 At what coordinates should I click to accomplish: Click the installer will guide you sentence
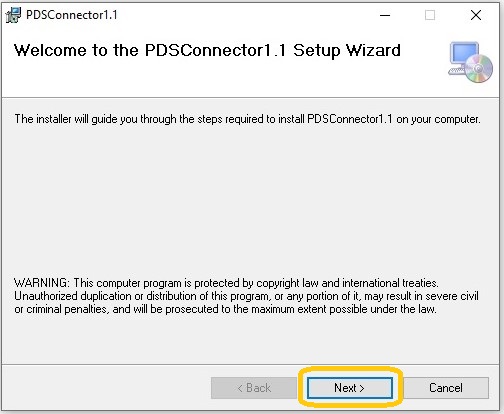(x=247, y=119)
